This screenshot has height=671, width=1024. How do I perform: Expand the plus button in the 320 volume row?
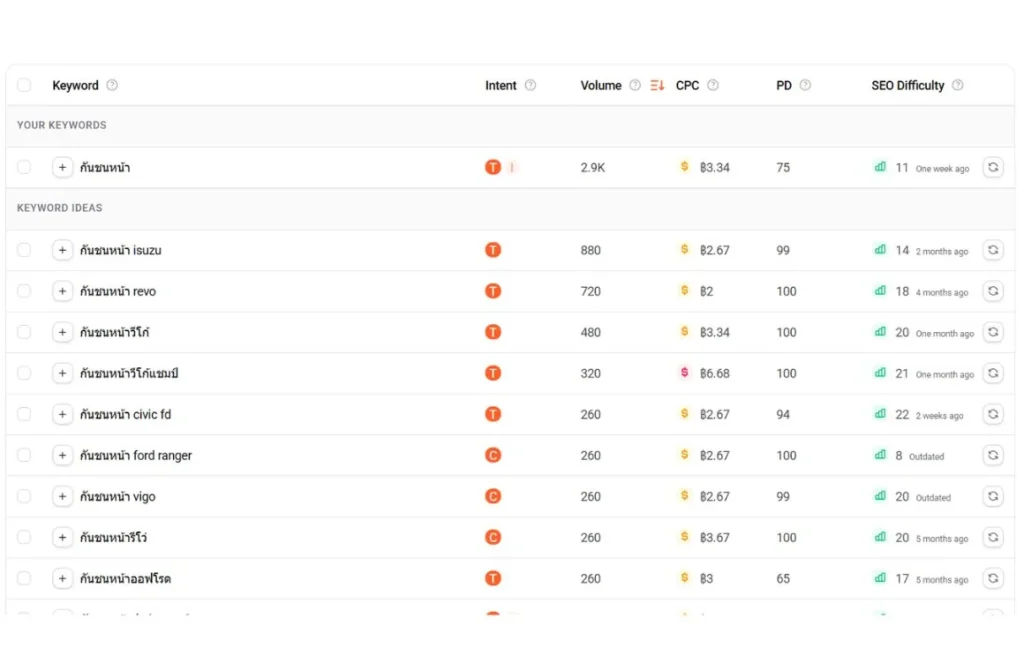tap(62, 374)
